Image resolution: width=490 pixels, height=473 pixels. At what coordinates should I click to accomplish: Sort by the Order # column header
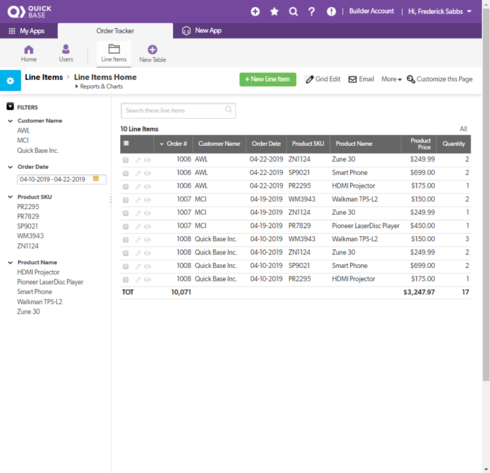click(173, 144)
